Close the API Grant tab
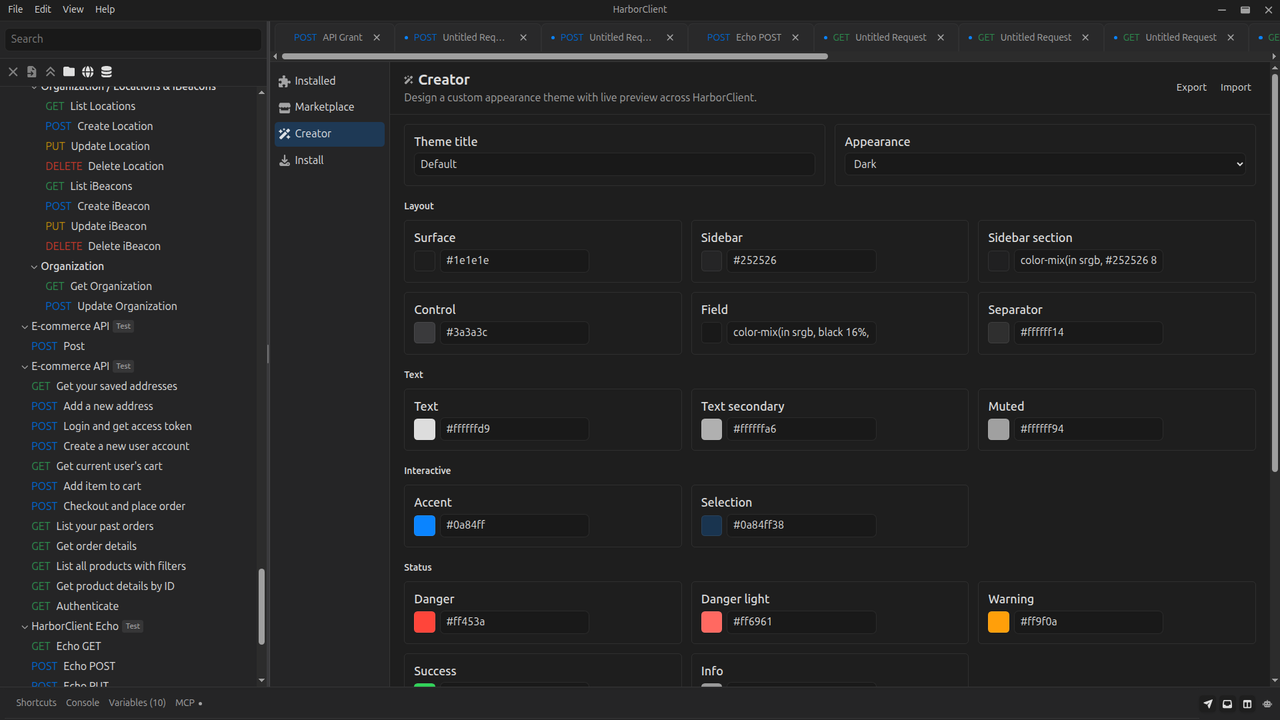Image resolution: width=1280 pixels, height=720 pixels. click(377, 37)
